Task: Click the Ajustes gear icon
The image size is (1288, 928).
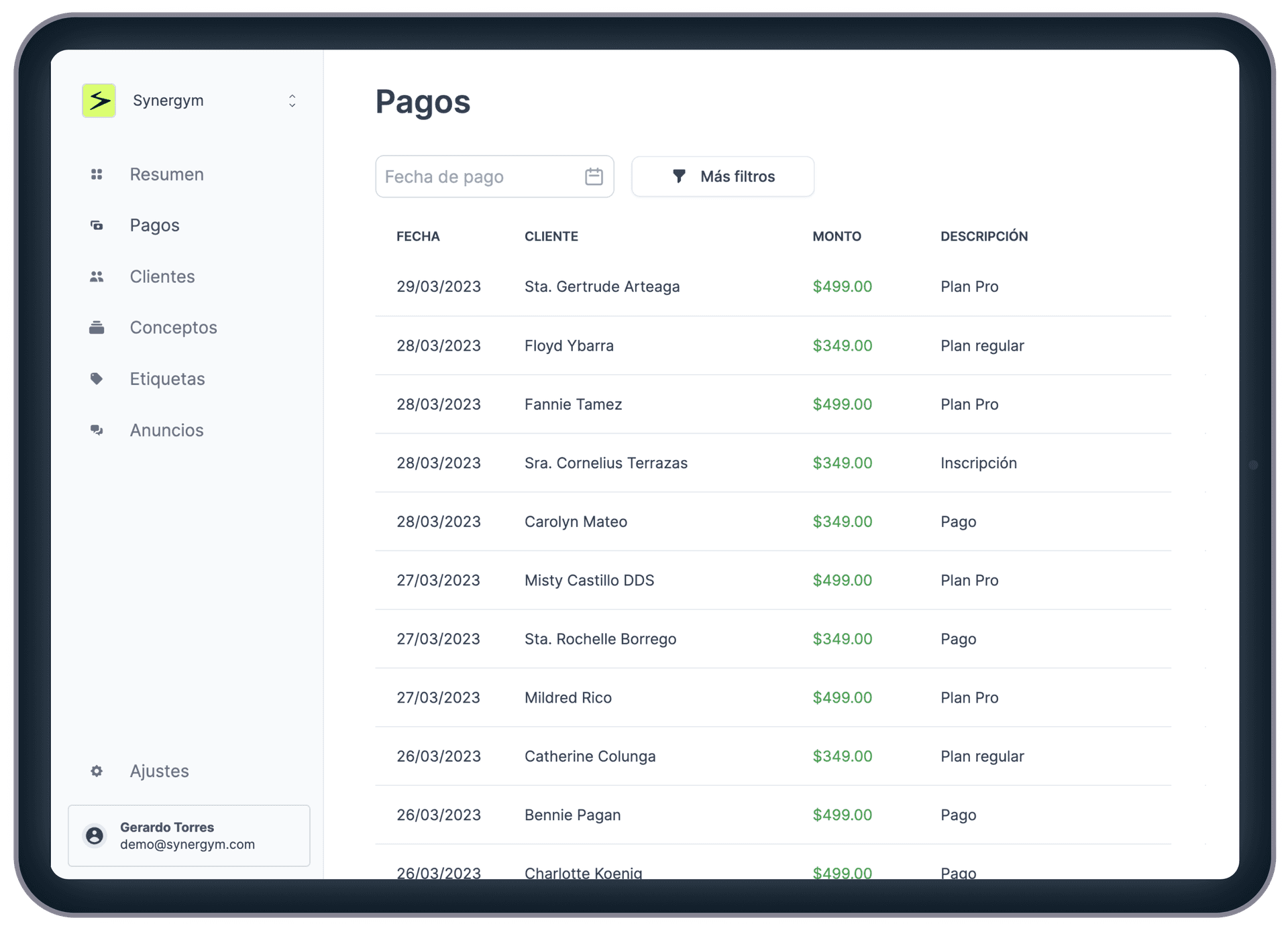Action: (97, 771)
